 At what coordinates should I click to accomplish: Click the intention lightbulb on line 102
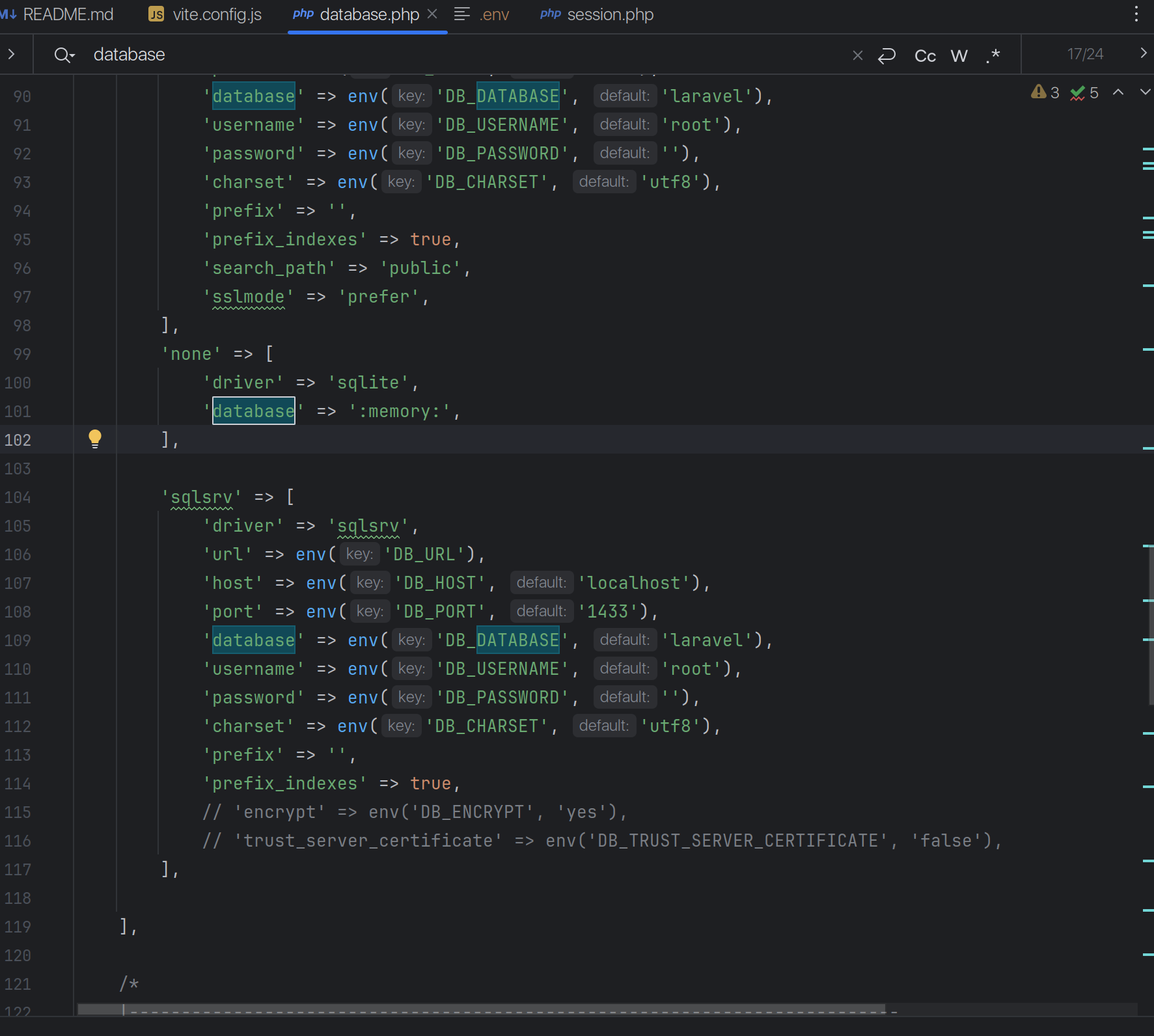tap(95, 439)
